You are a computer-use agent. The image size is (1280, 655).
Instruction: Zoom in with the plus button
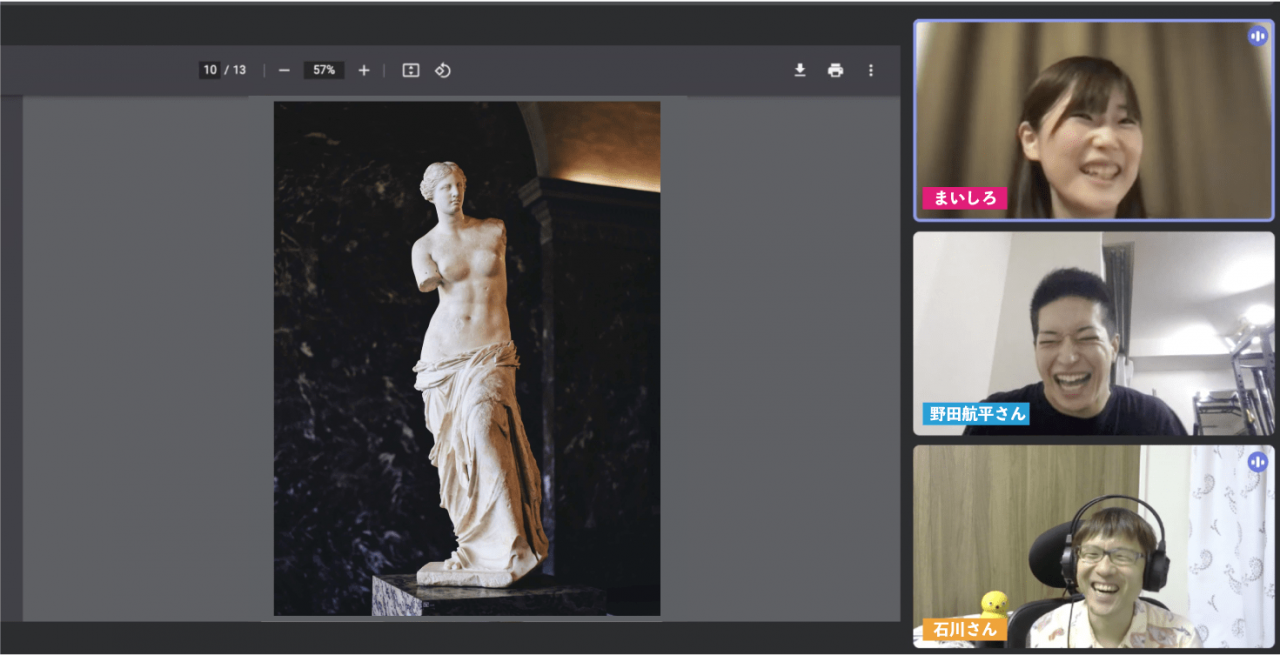[364, 70]
